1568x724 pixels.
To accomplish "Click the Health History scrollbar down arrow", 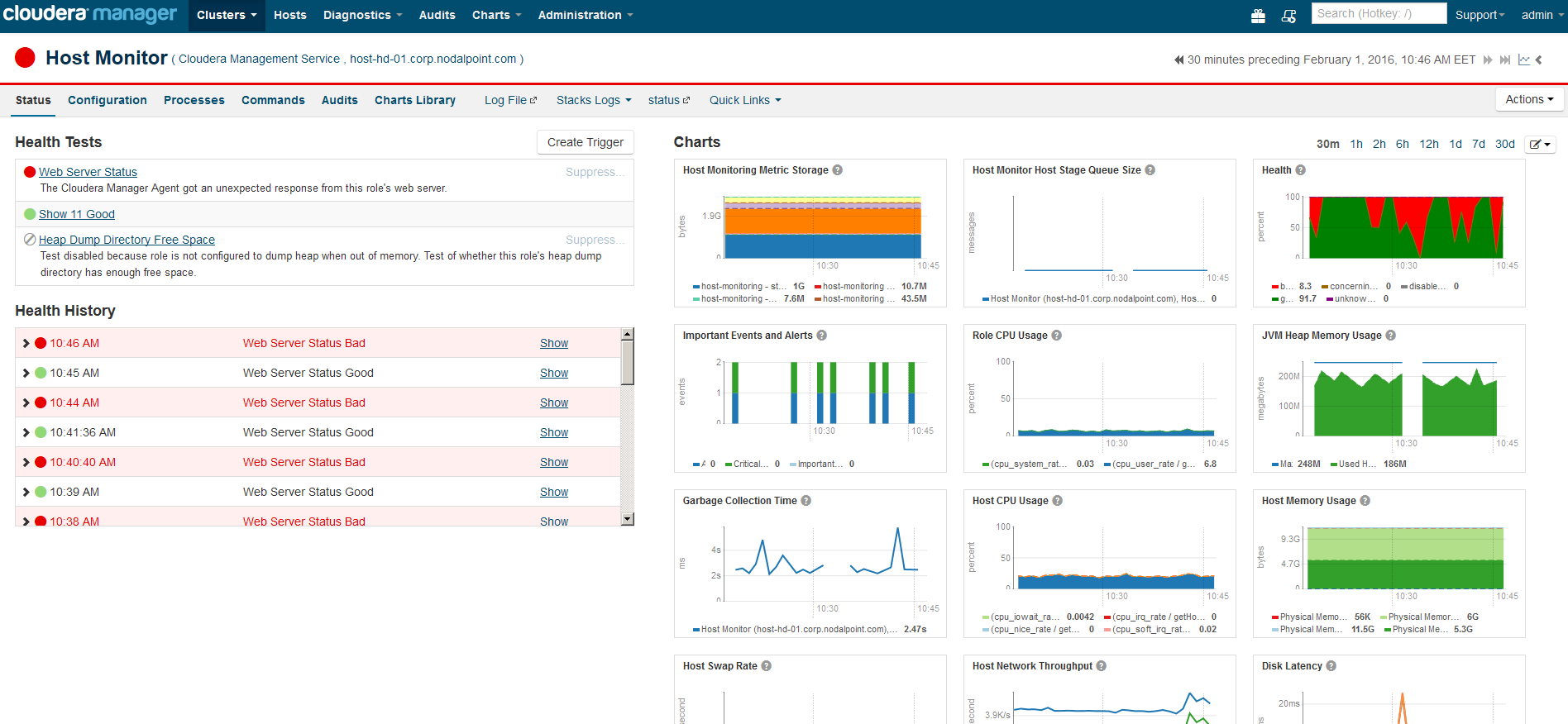I will (628, 519).
